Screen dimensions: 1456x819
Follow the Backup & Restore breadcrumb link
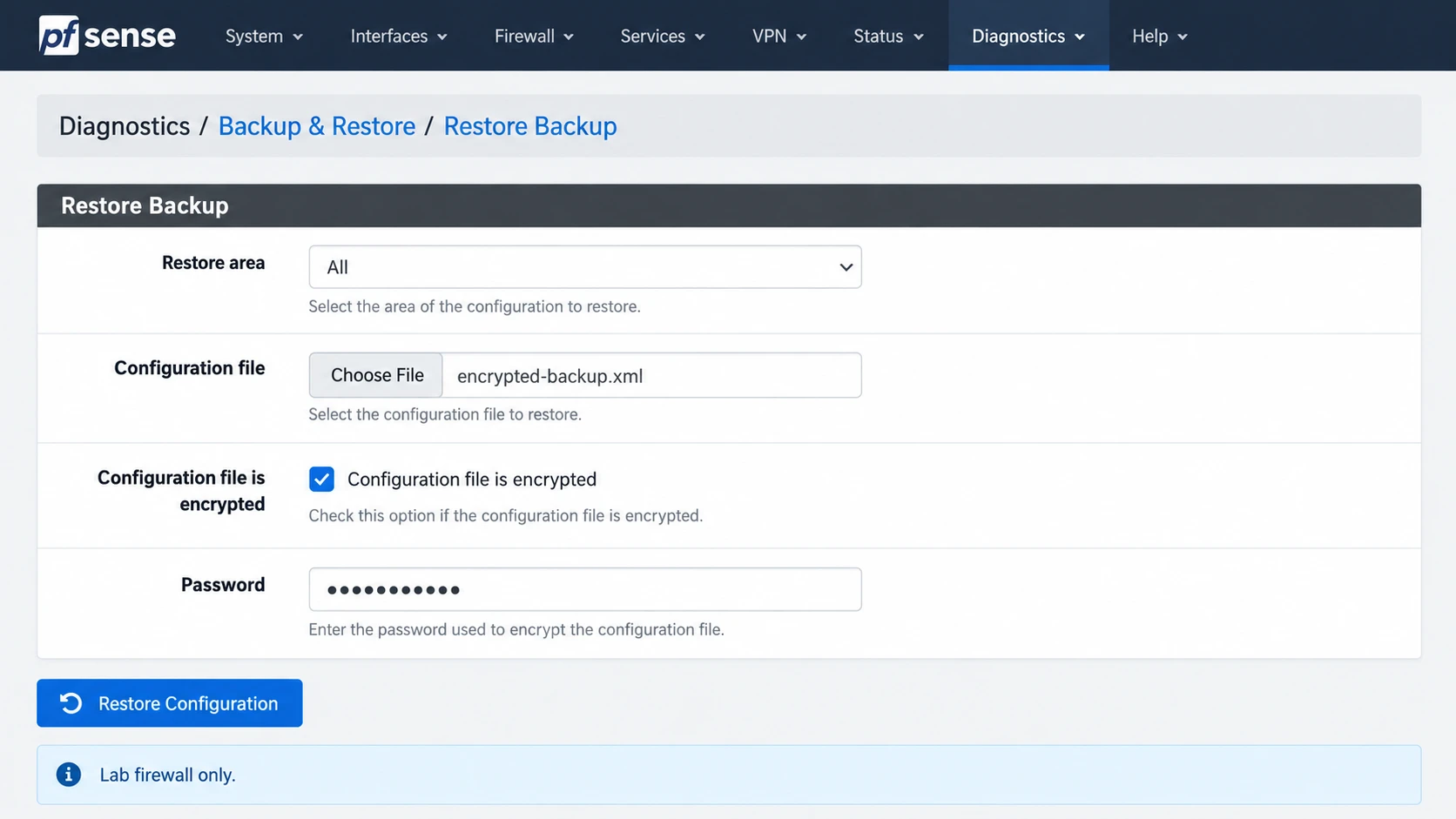(x=317, y=126)
